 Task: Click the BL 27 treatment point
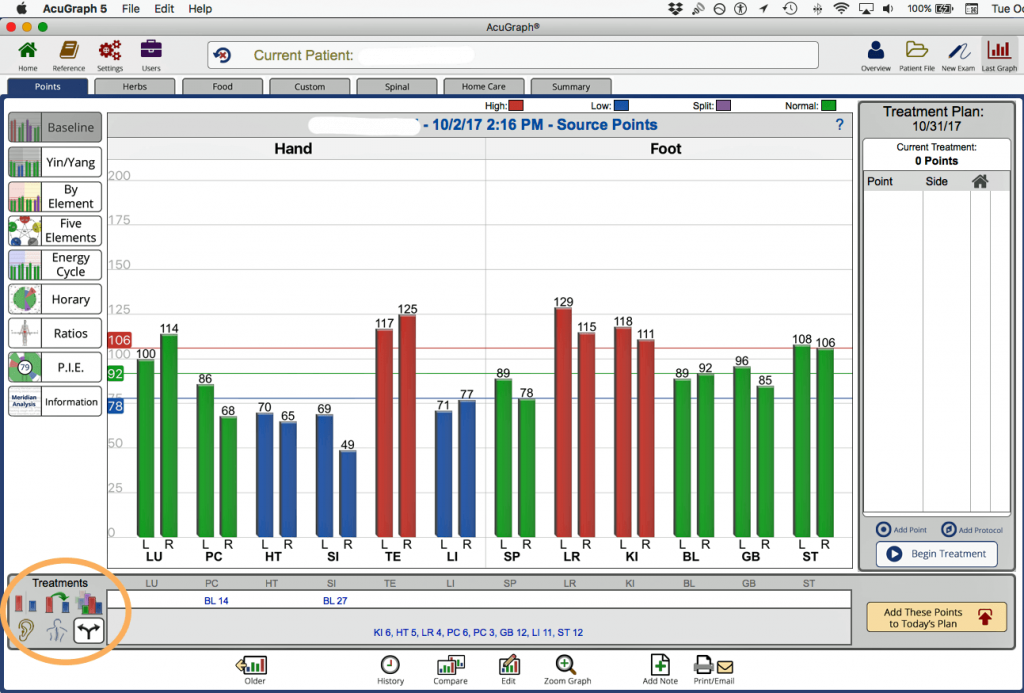pyautogui.click(x=335, y=601)
